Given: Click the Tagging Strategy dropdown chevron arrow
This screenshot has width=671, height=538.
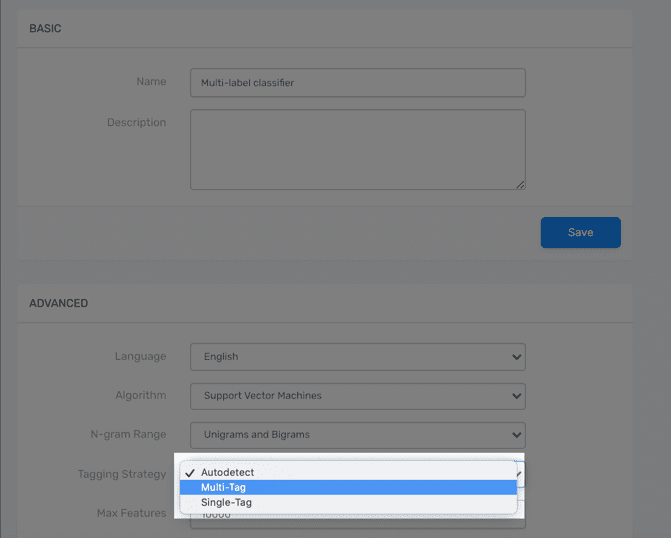Looking at the screenshot, I should point(518,473).
